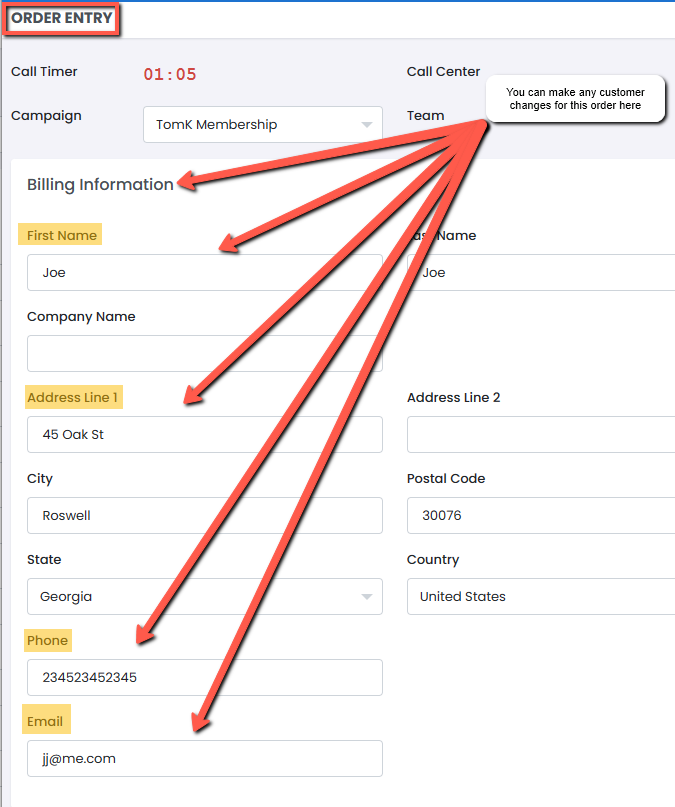Click the red call timer display
675x807 pixels.
[x=170, y=74]
